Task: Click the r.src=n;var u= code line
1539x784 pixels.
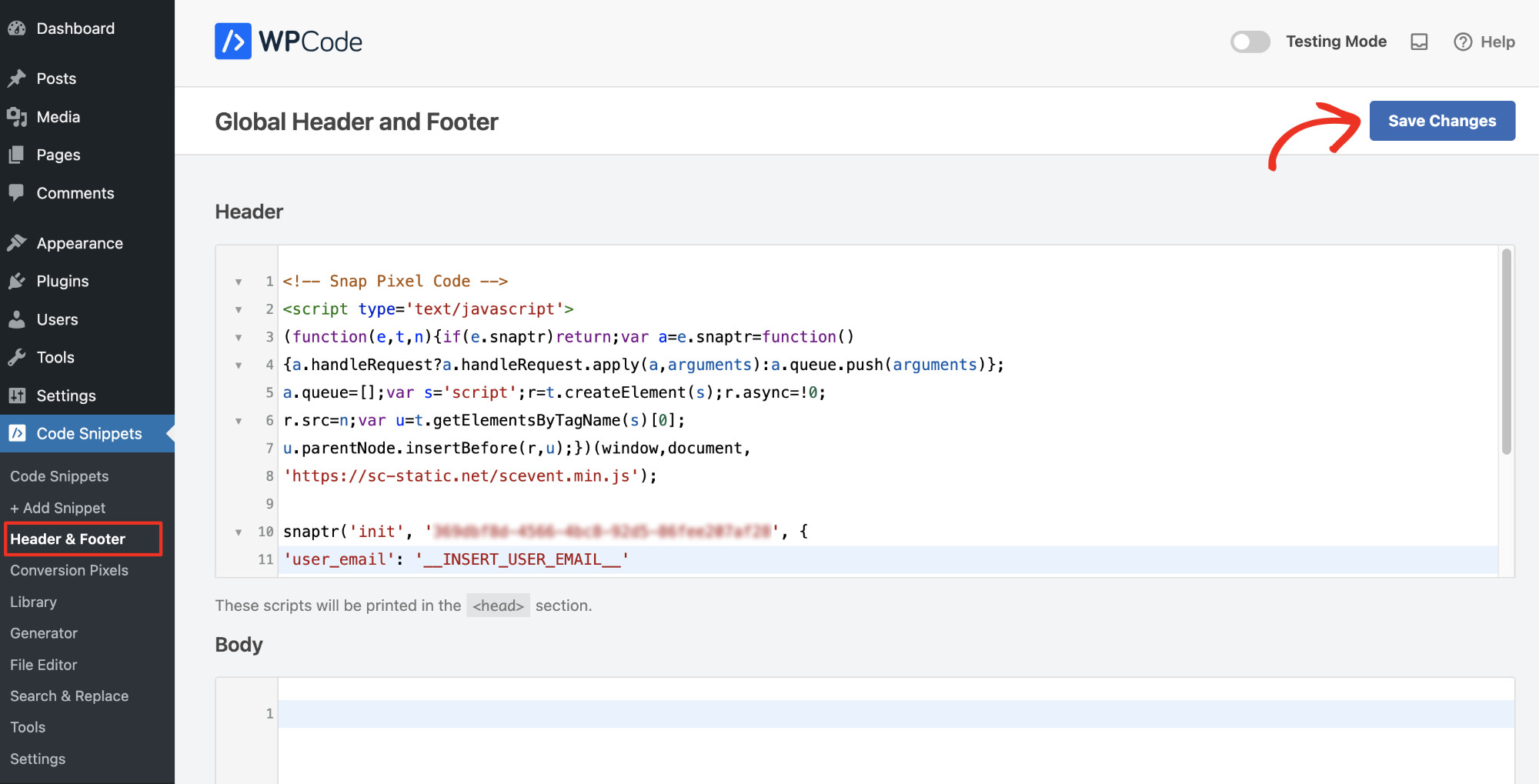Action: click(x=484, y=421)
